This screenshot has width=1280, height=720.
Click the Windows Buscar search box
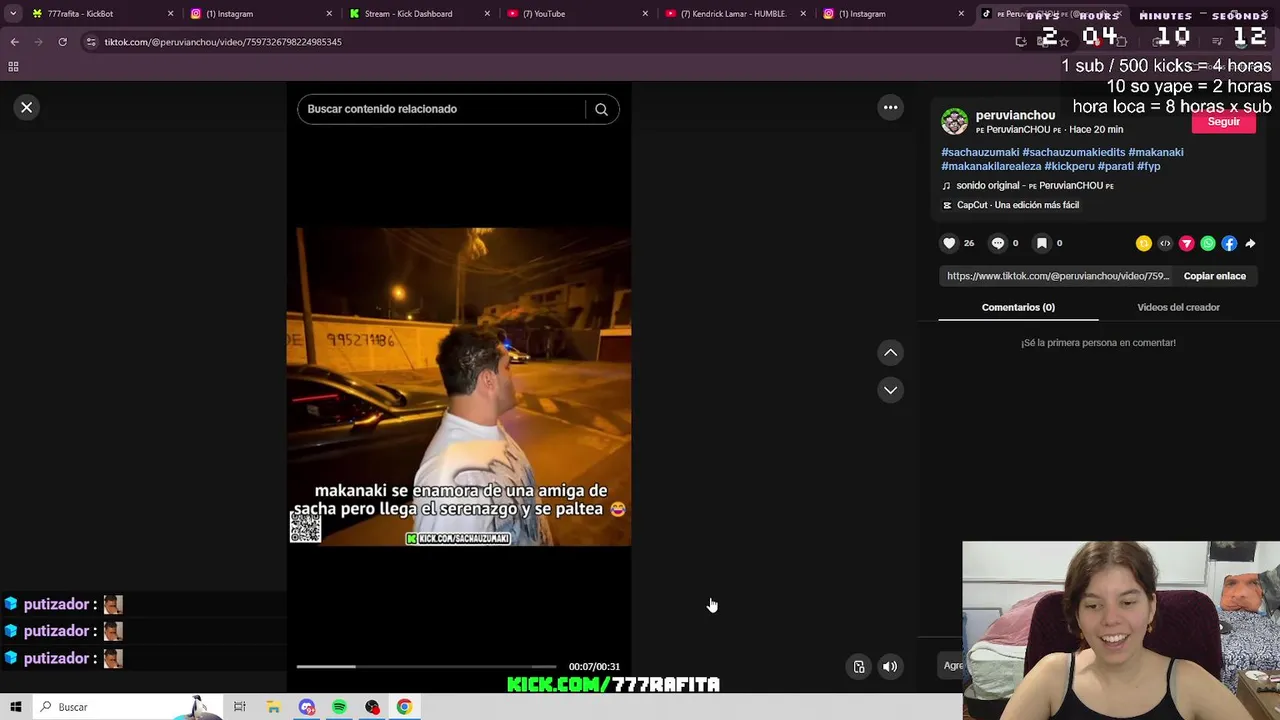coord(128,707)
